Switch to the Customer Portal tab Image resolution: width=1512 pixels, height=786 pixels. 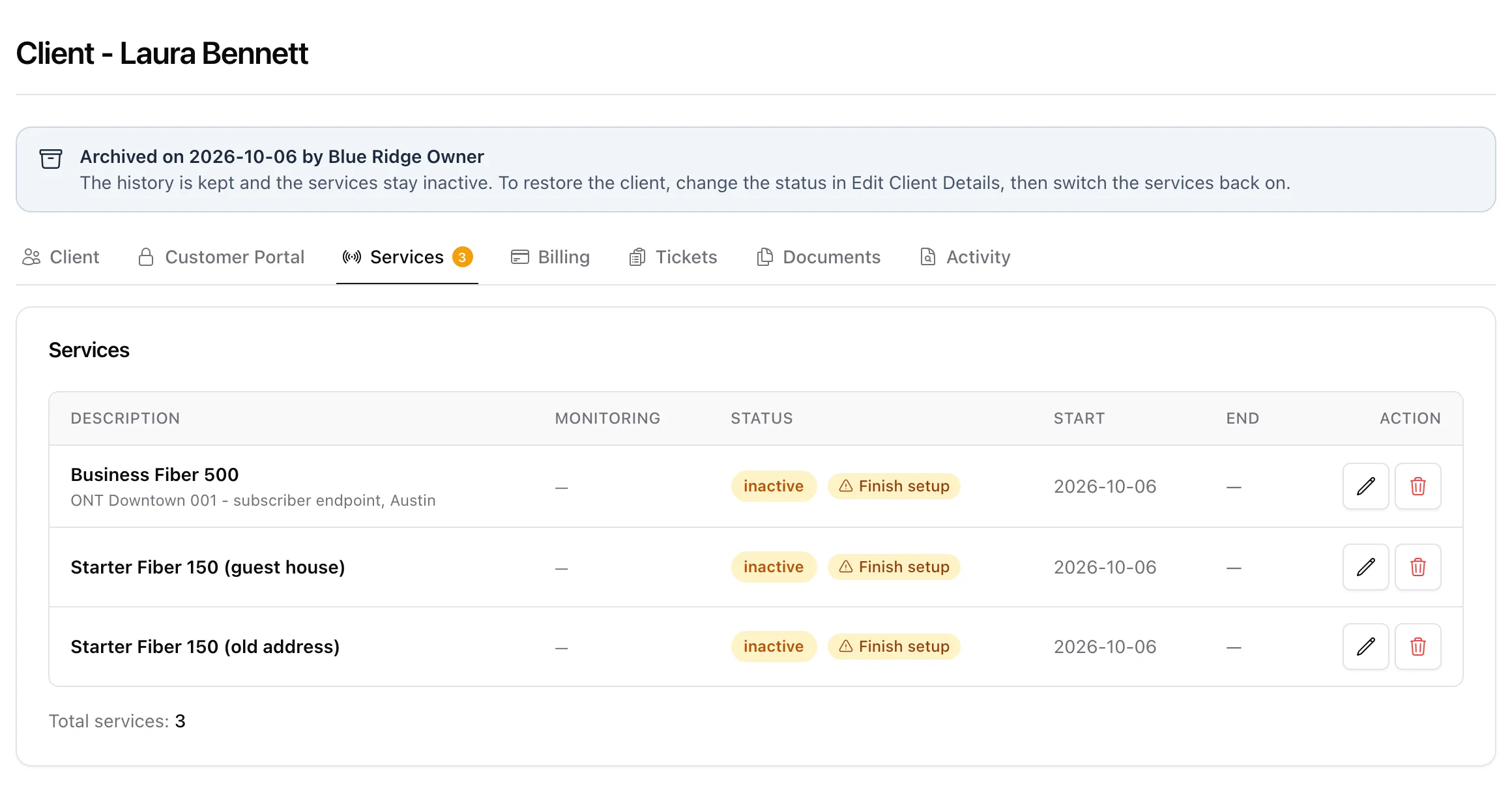(221, 257)
